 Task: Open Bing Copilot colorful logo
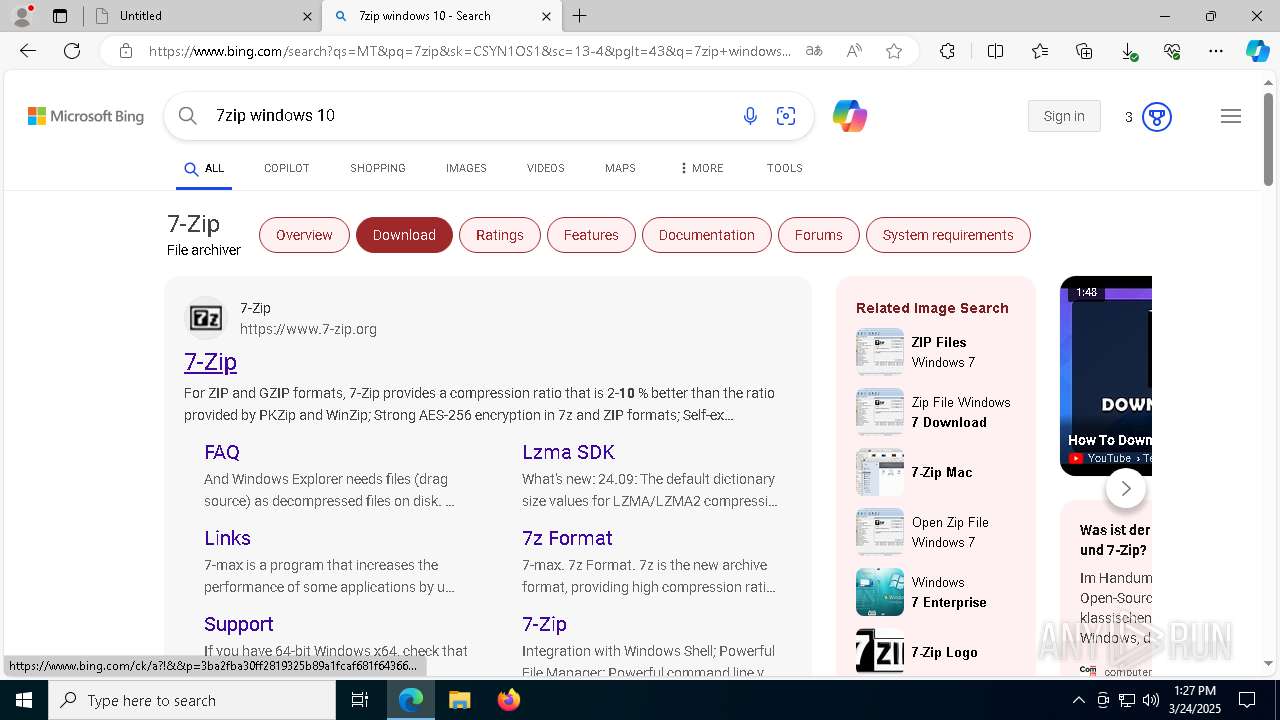coord(850,116)
